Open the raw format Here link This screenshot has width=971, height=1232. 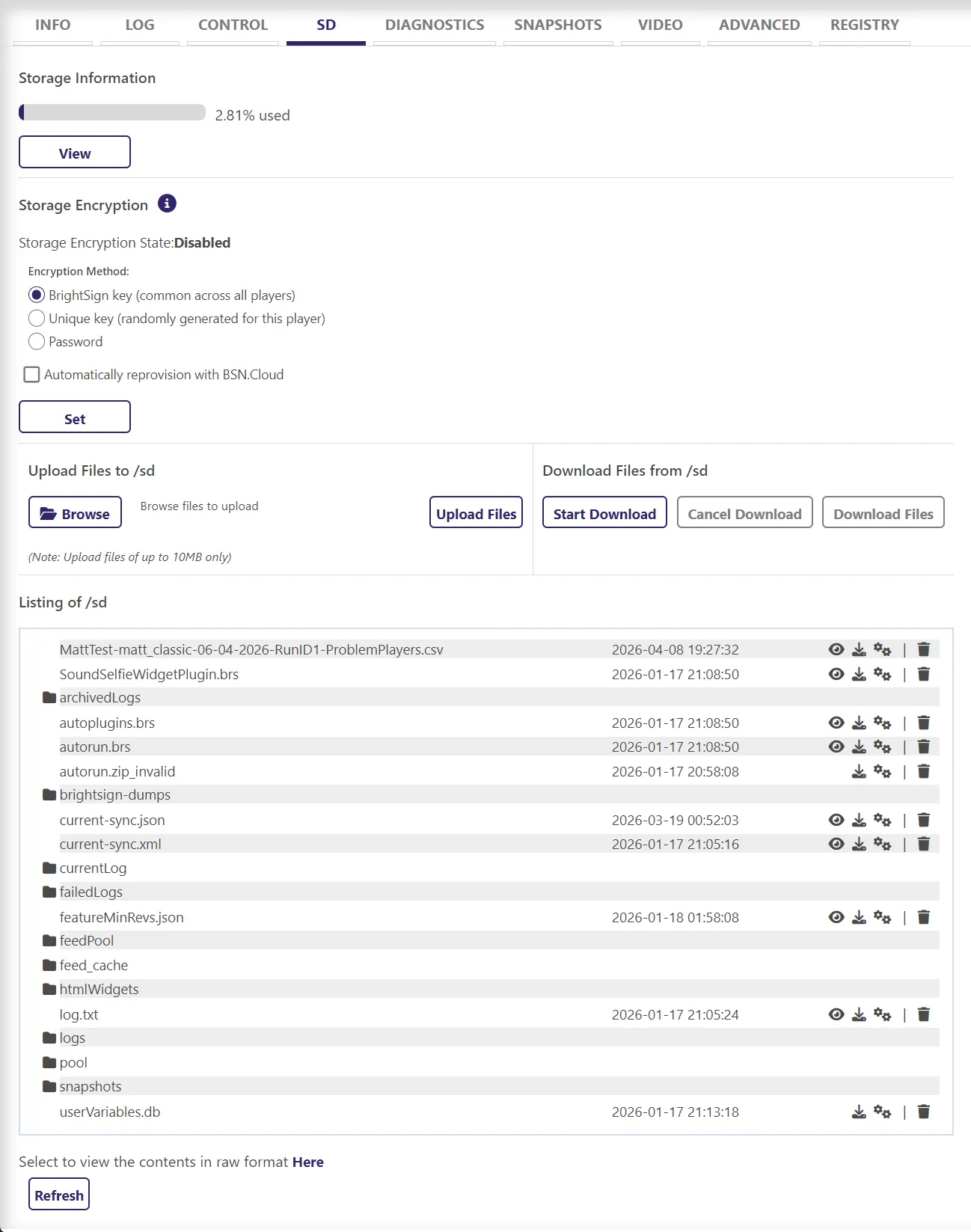308,1162
